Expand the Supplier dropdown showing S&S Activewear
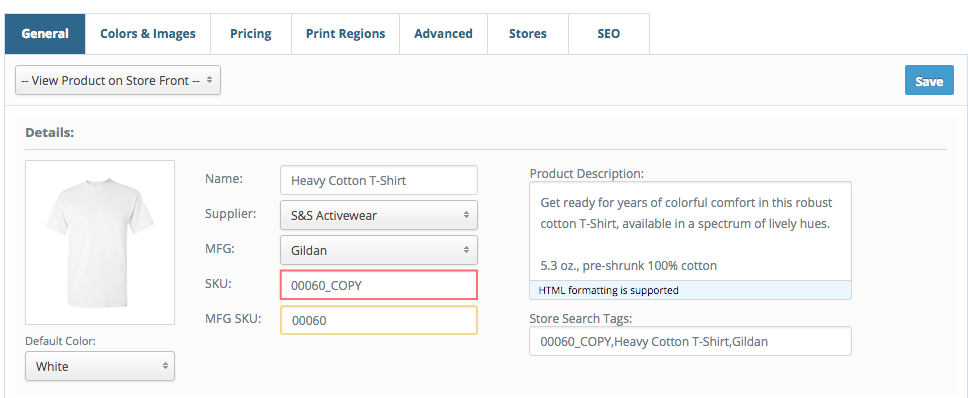 click(378, 215)
